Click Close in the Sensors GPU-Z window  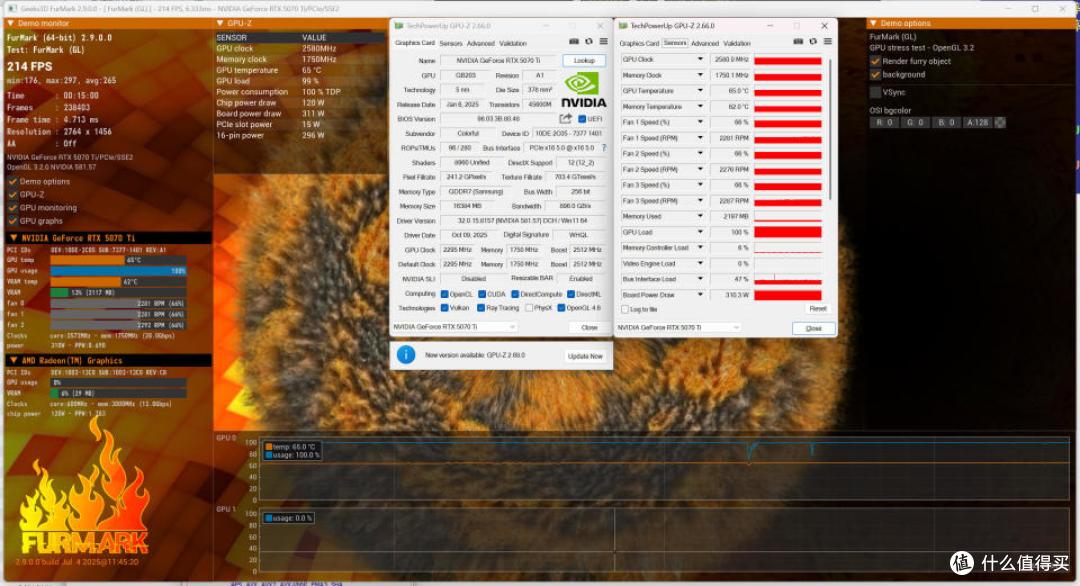pos(813,328)
